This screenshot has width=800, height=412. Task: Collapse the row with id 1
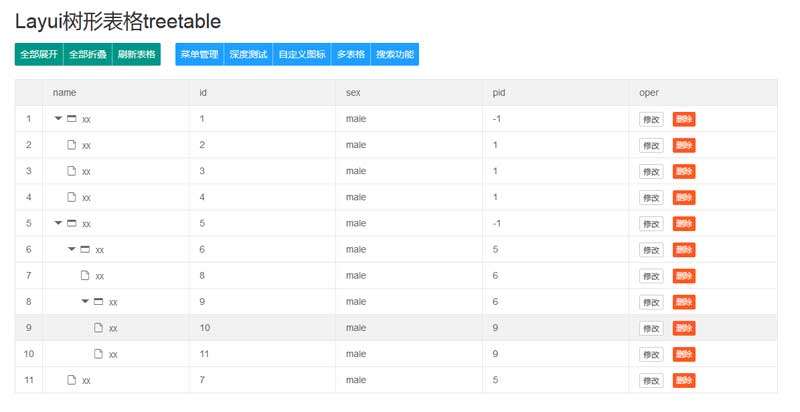coord(59,119)
